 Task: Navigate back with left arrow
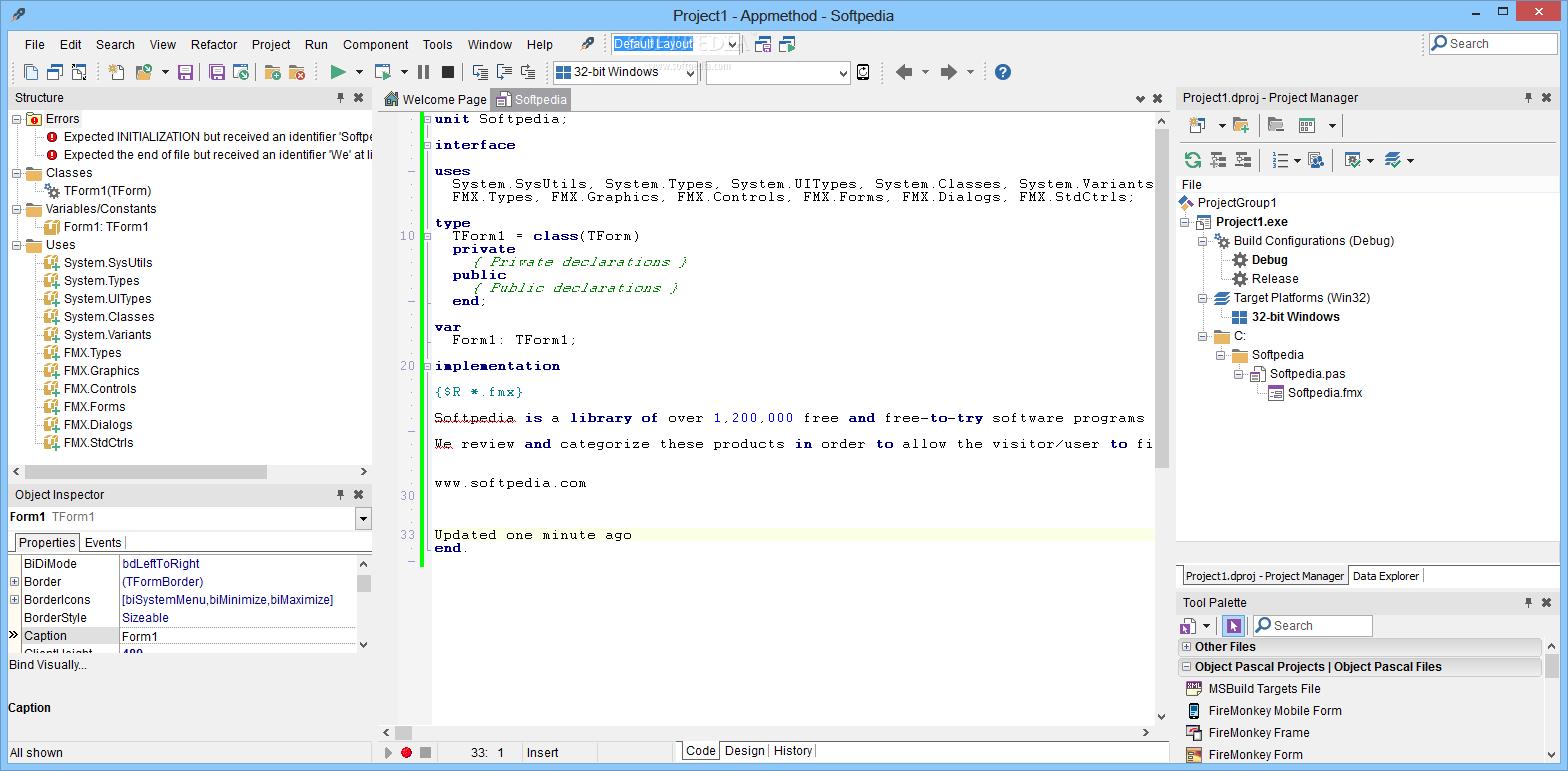[x=904, y=72]
